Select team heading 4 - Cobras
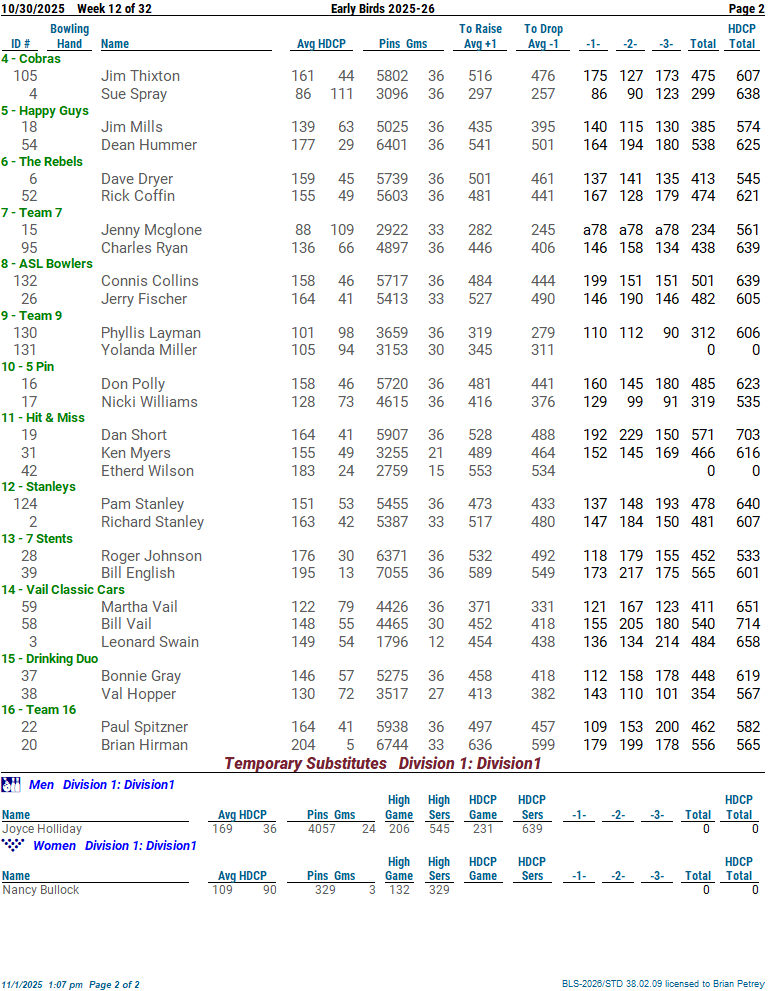The width and height of the screenshot is (768, 991). 30,59
